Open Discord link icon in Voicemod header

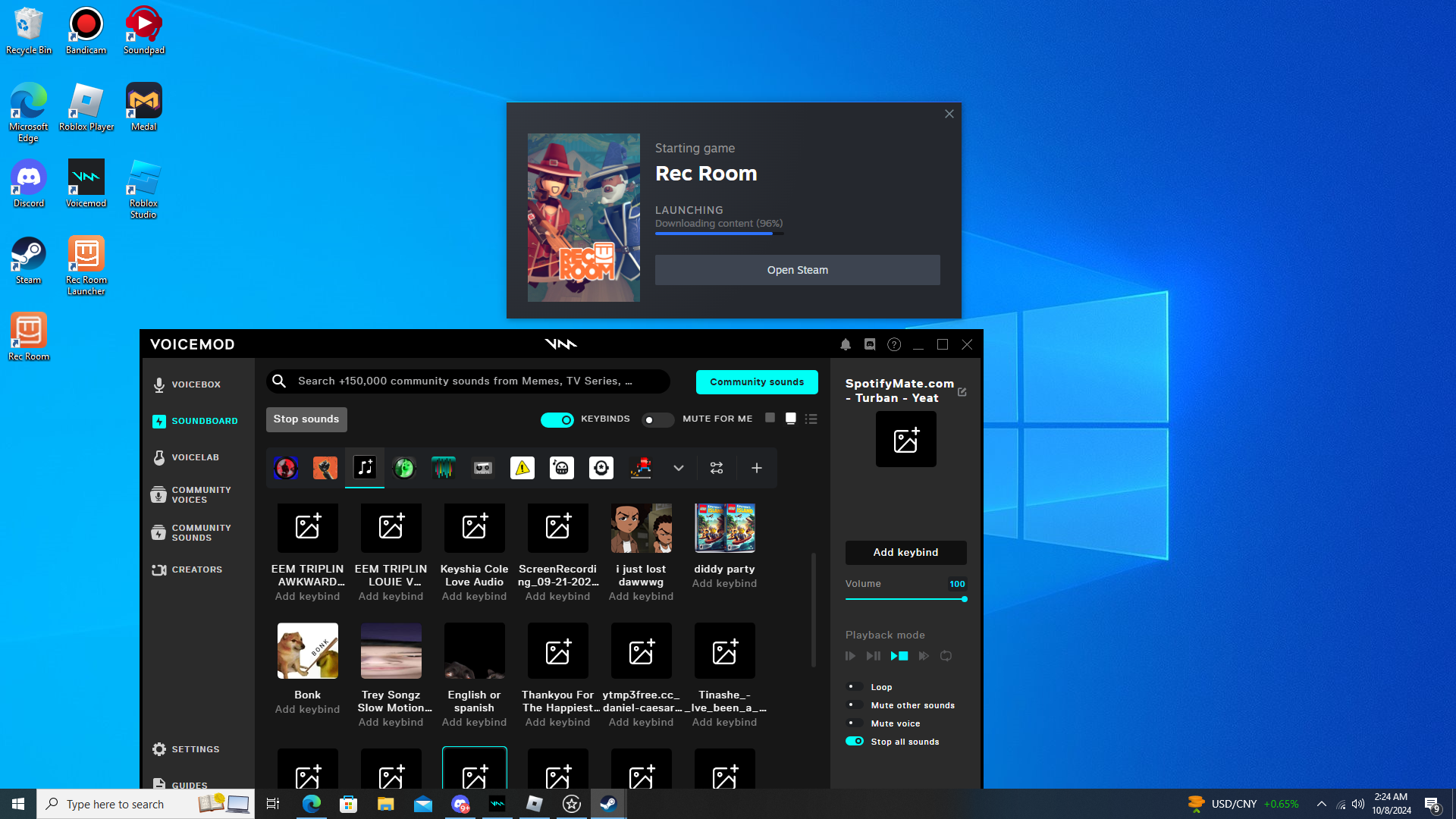click(870, 344)
